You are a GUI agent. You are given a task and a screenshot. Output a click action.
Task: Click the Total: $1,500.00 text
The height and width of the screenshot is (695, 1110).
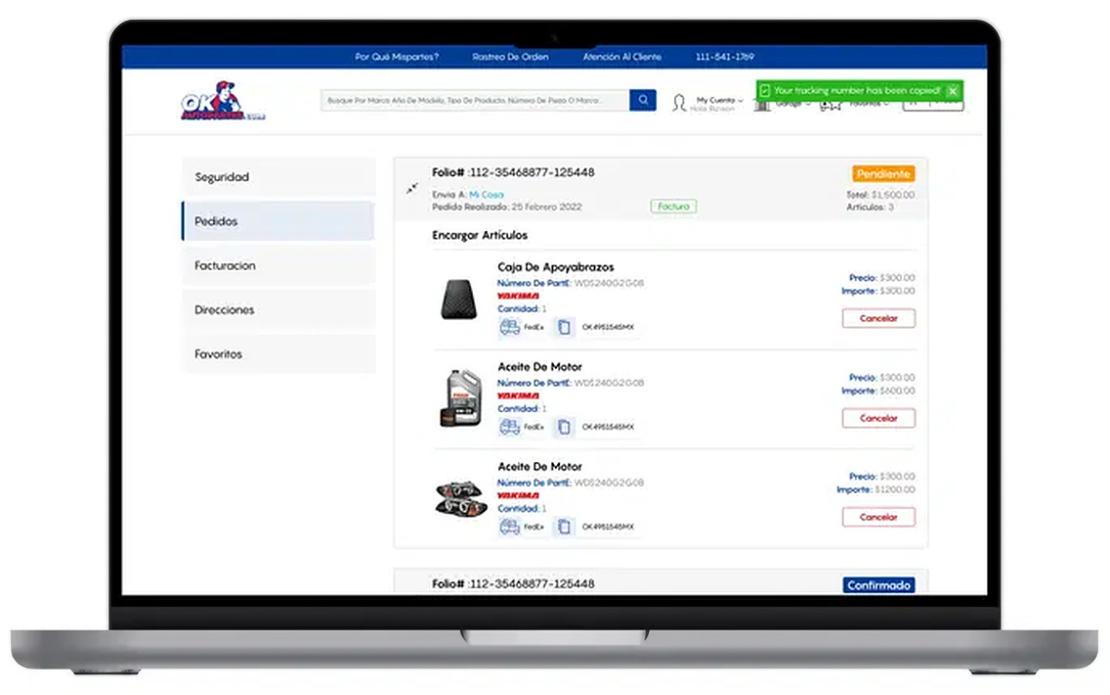(881, 195)
